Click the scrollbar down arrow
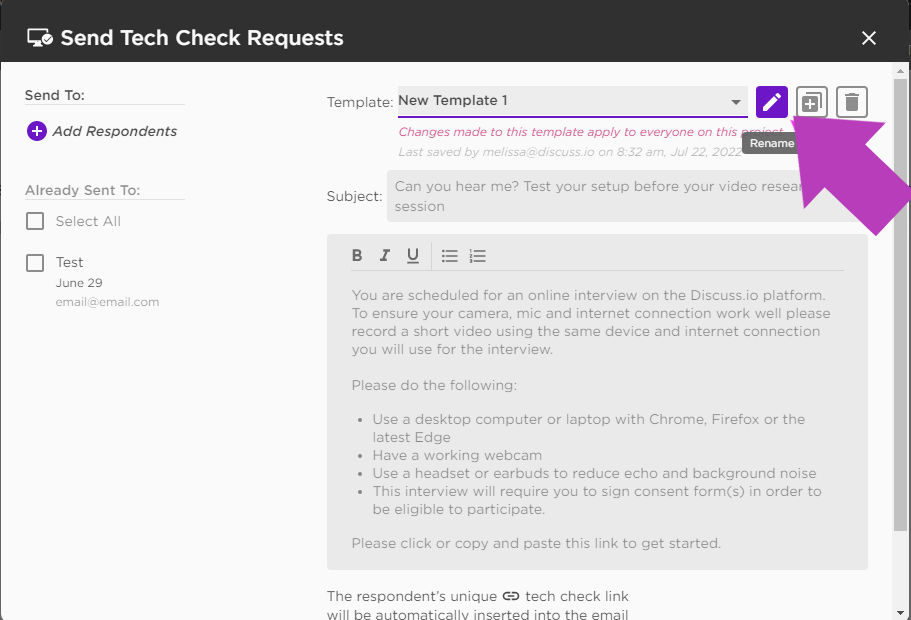911x620 pixels. click(x=900, y=613)
